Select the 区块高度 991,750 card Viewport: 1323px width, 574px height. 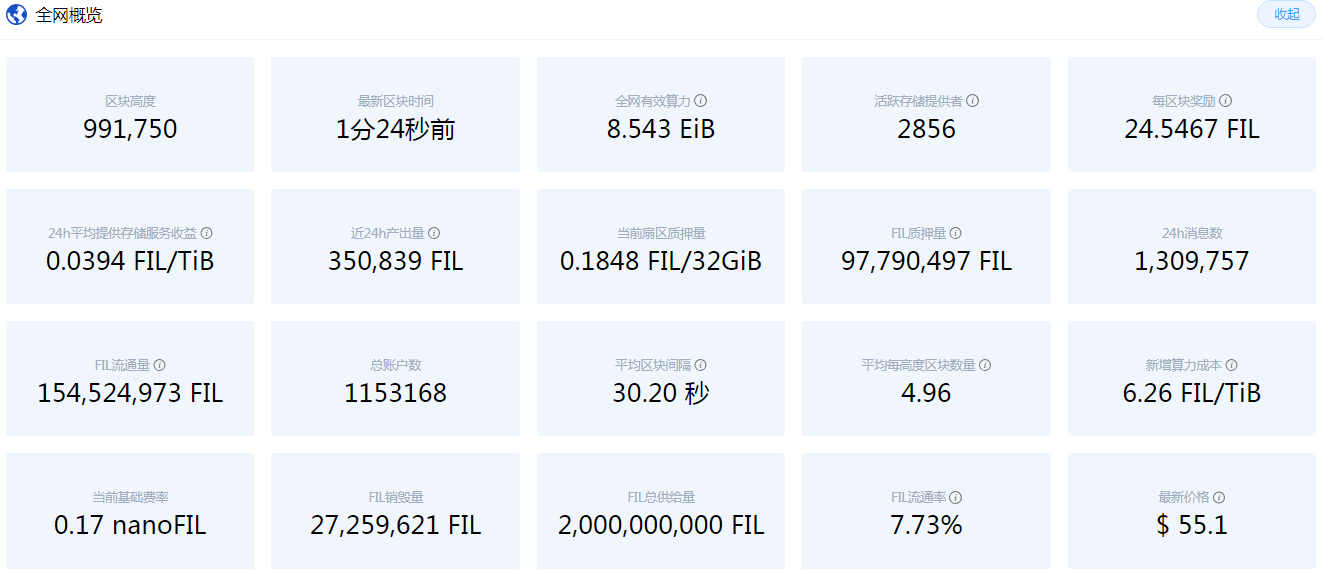pyautogui.click(x=130, y=115)
